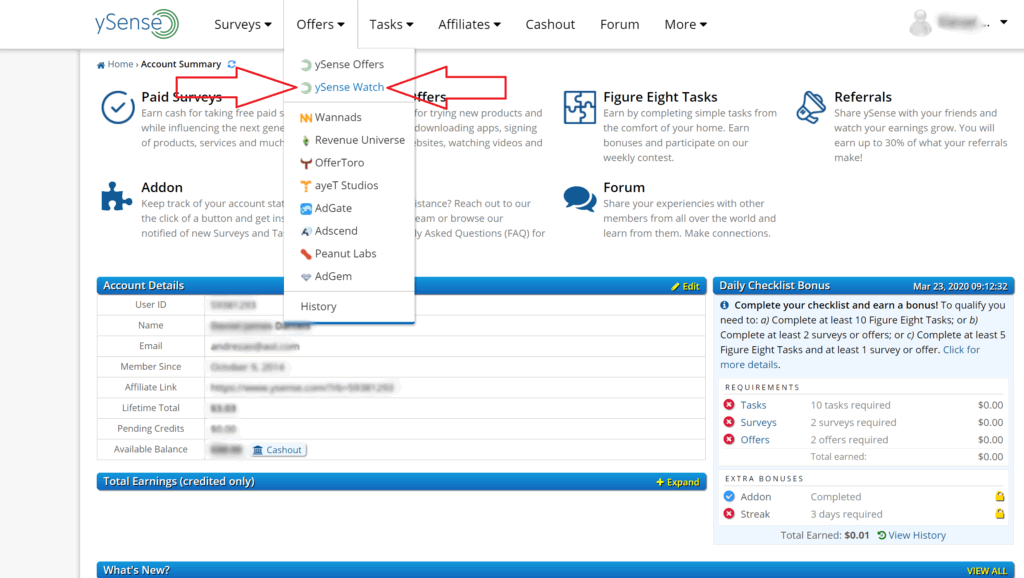
Task: Click the ayeT Studios logo icon
Action: 306,186
